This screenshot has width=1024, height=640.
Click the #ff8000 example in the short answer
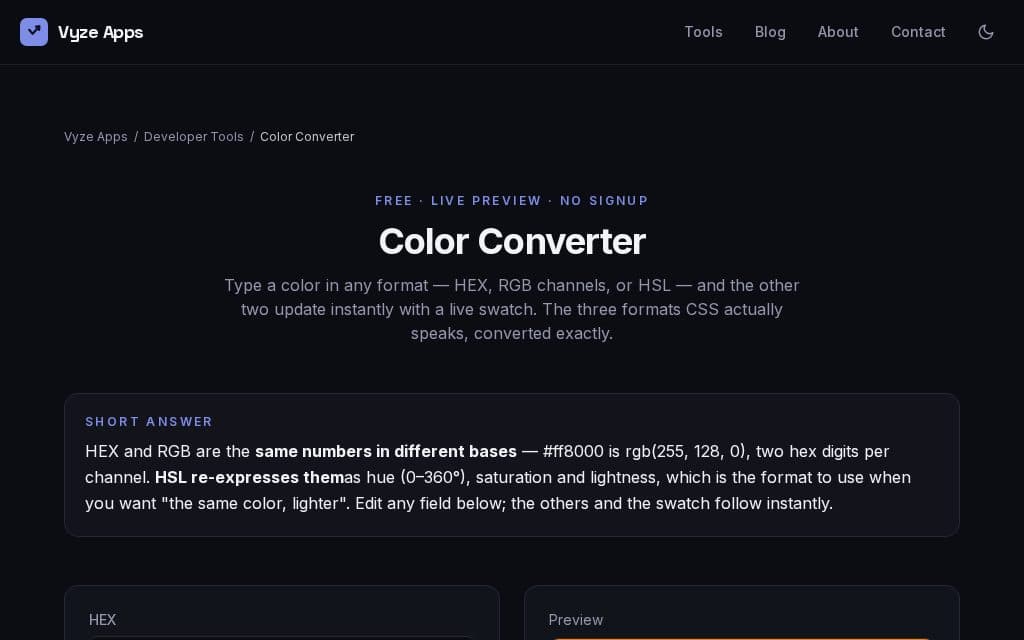[x=573, y=451]
